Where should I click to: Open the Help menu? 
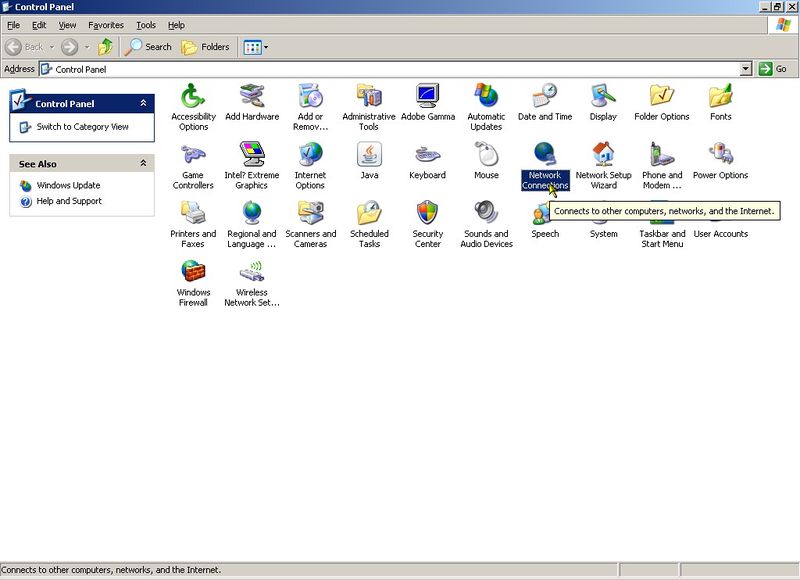coord(176,25)
